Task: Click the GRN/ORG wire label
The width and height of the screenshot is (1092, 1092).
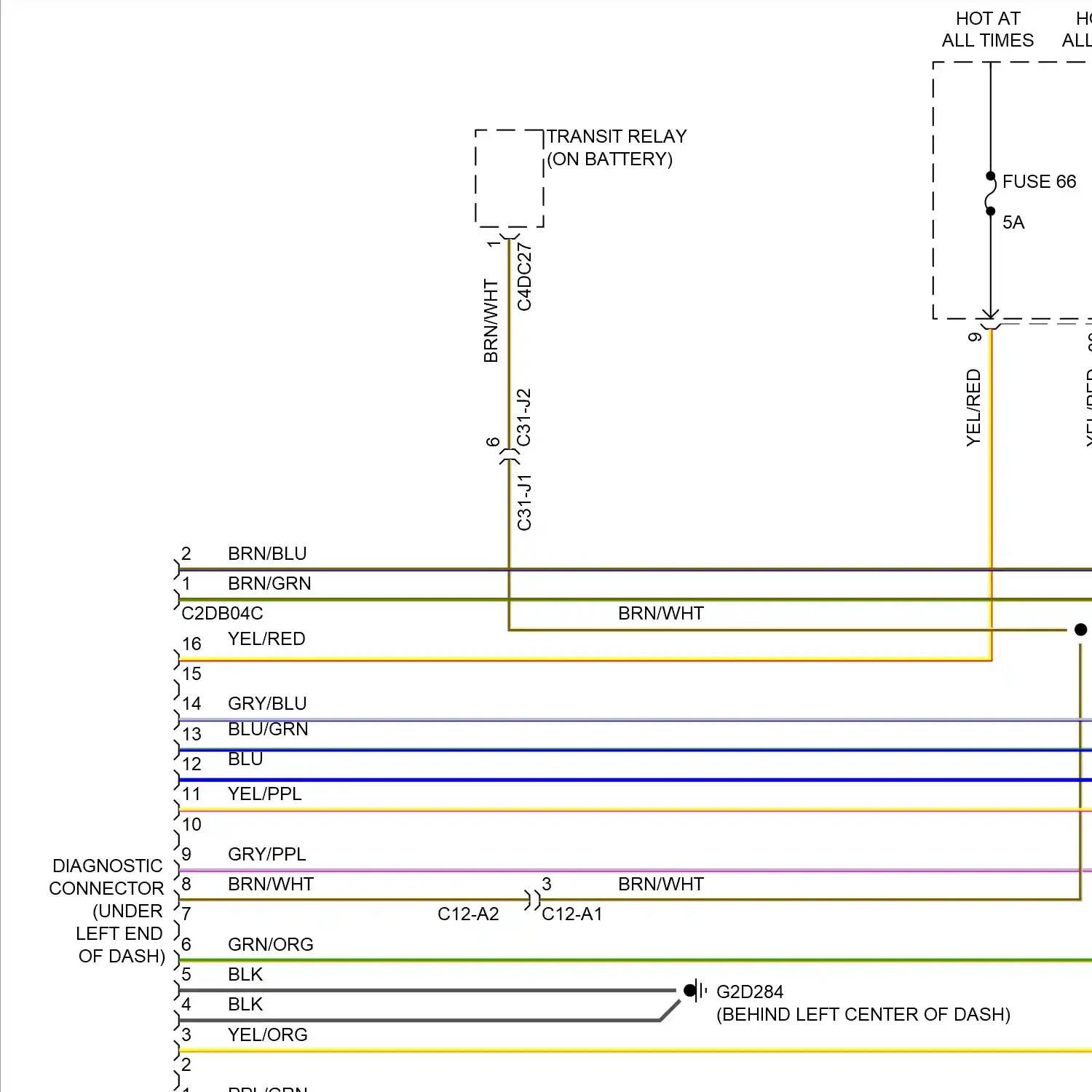Action: click(x=271, y=945)
